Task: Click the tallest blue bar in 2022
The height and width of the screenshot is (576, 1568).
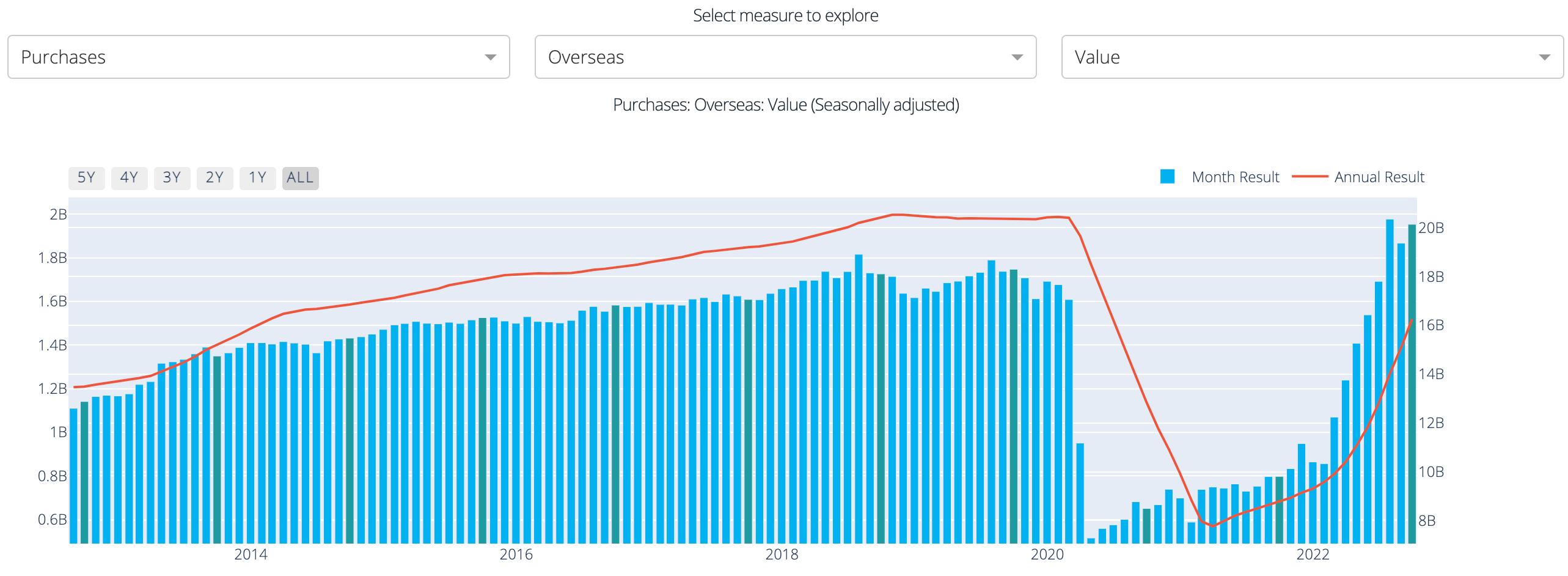Action: (x=1390, y=381)
